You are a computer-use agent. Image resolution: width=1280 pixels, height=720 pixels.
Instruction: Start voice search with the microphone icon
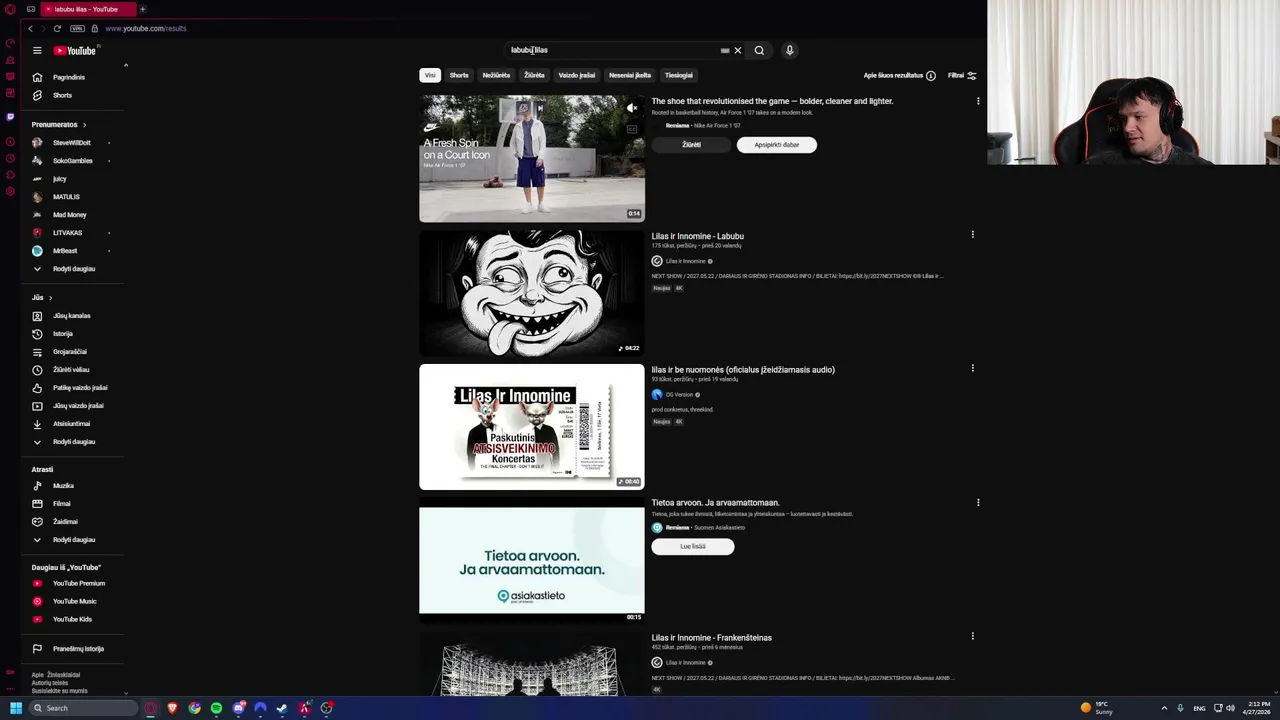(x=789, y=50)
